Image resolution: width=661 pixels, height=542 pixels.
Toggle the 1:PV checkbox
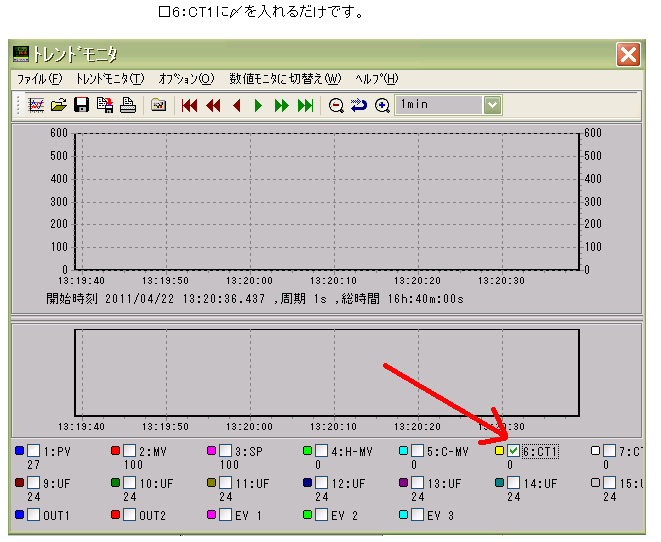pos(33,451)
